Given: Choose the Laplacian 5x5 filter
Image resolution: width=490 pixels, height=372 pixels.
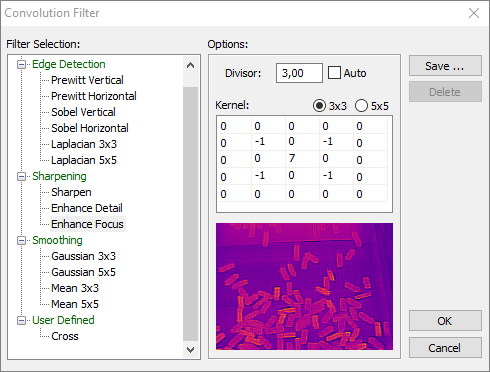Looking at the screenshot, I should tap(84, 160).
